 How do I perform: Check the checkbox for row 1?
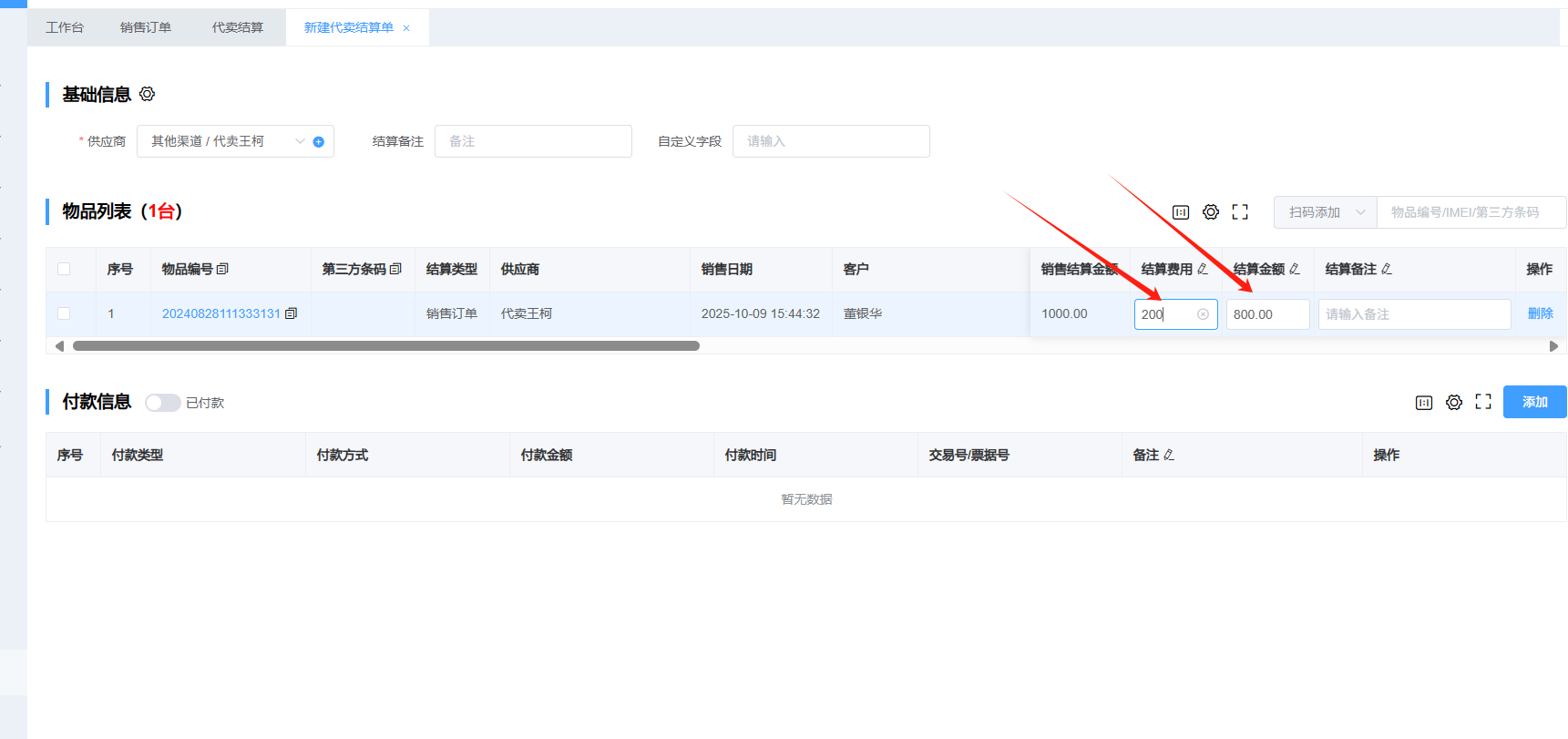point(64,313)
